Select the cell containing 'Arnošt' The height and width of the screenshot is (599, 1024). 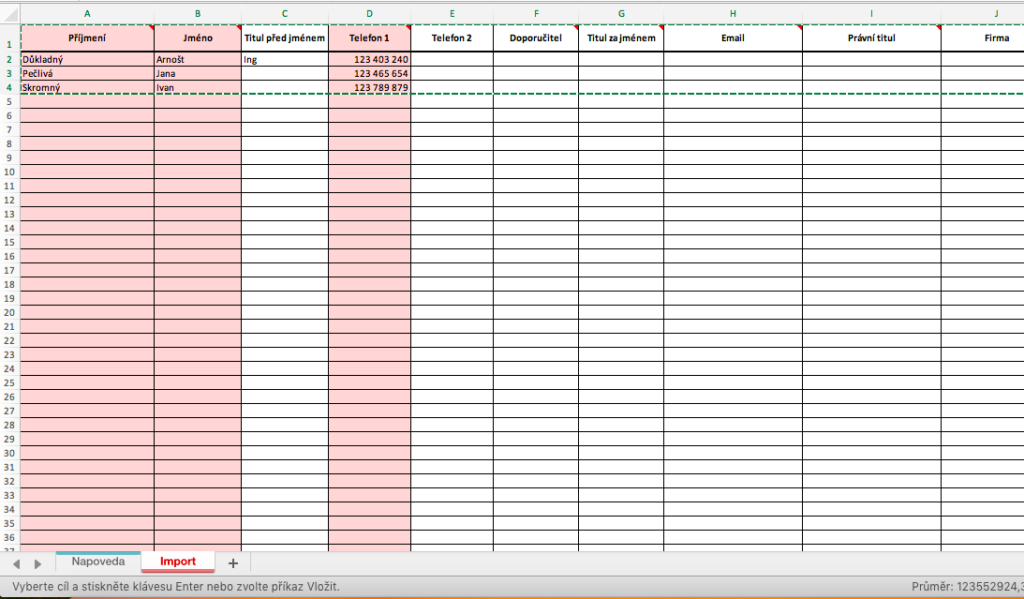coord(198,59)
